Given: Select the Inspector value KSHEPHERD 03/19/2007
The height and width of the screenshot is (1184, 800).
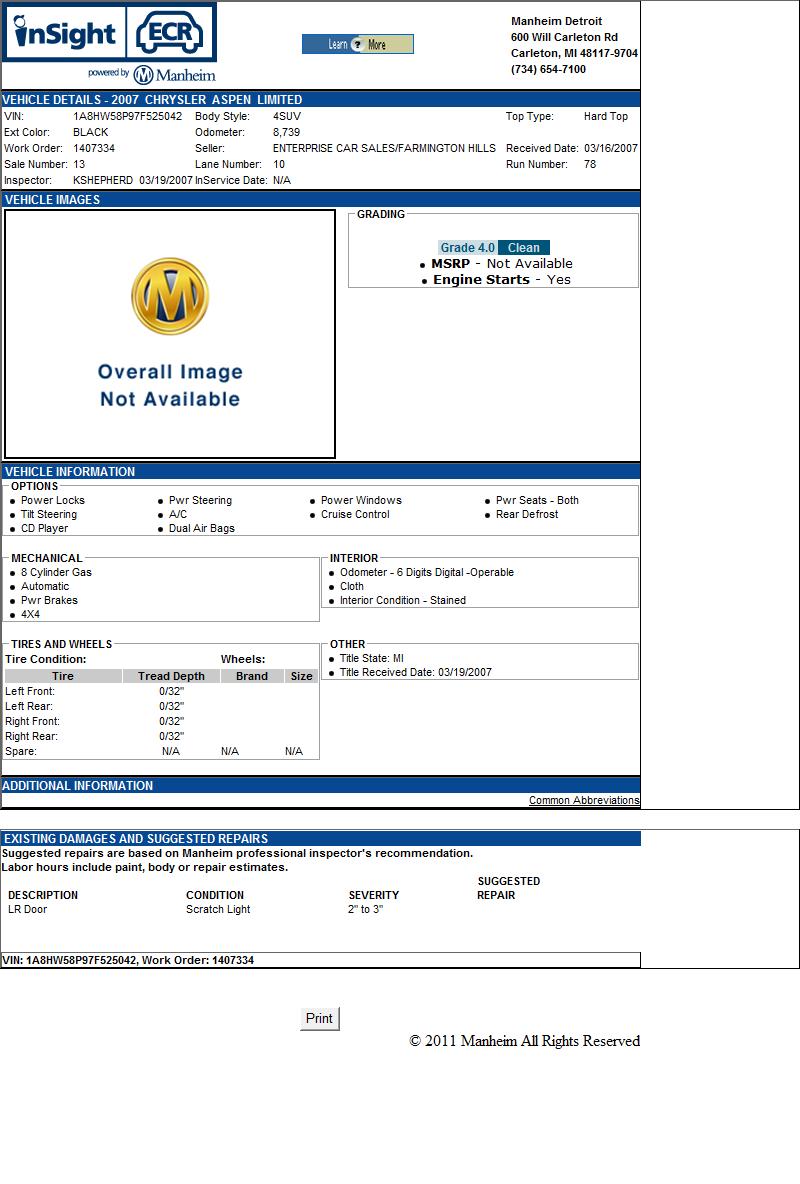Looking at the screenshot, I should 133,180.
